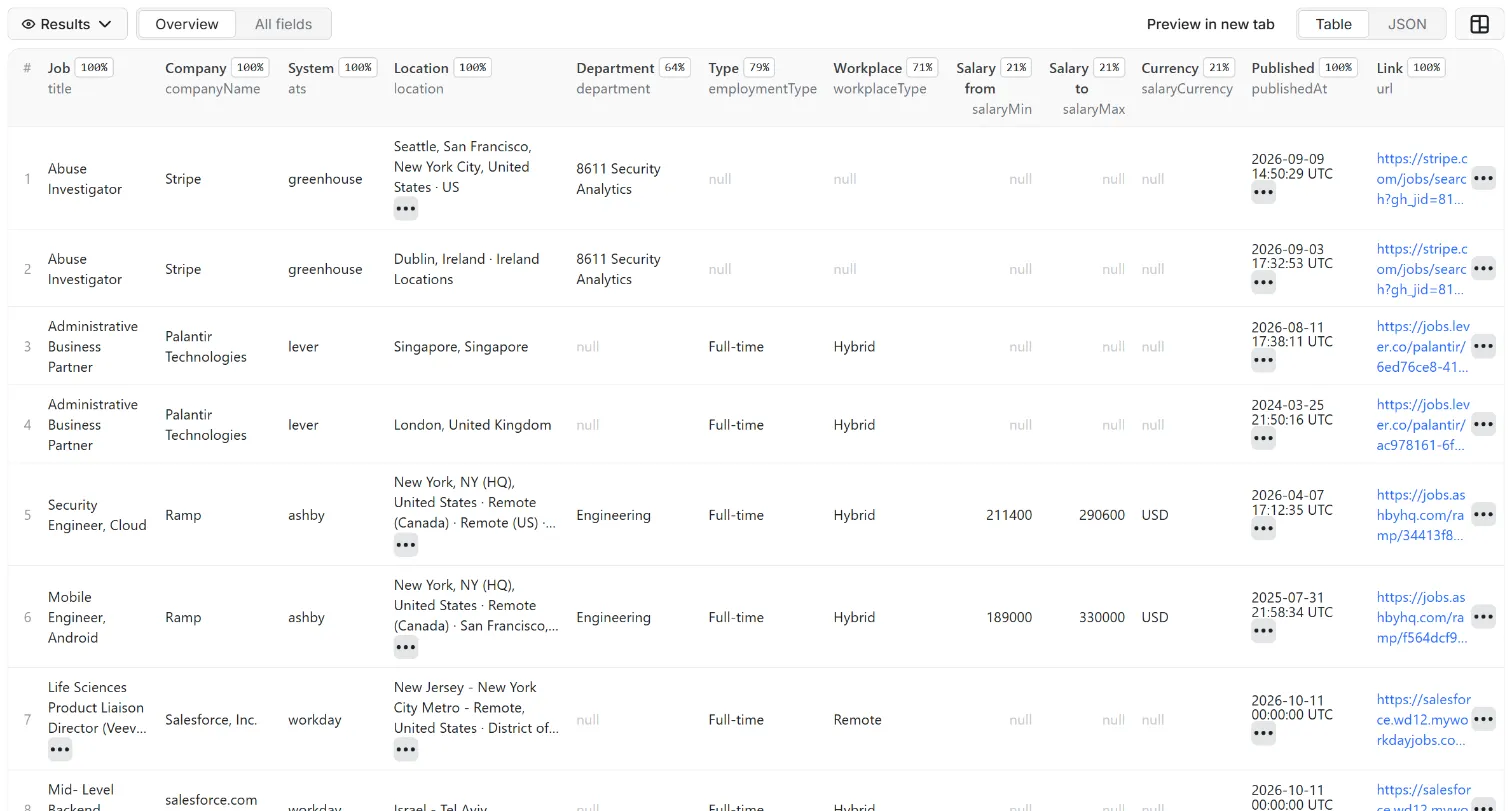Open link ellipsis for Mobile Engineer, Android row

pyautogui.click(x=1483, y=617)
